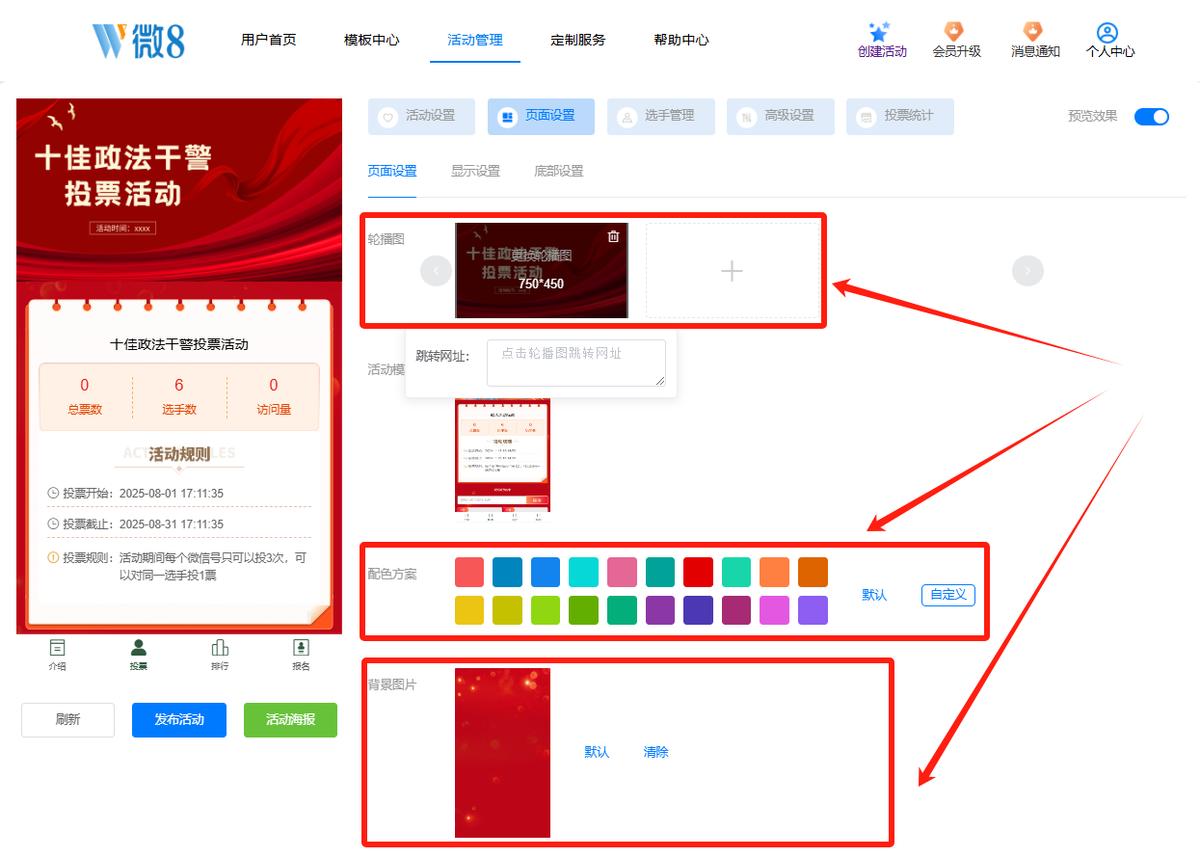The image size is (1200, 861).
Task: Select 投票 icon in the phone preview
Action: (x=139, y=648)
